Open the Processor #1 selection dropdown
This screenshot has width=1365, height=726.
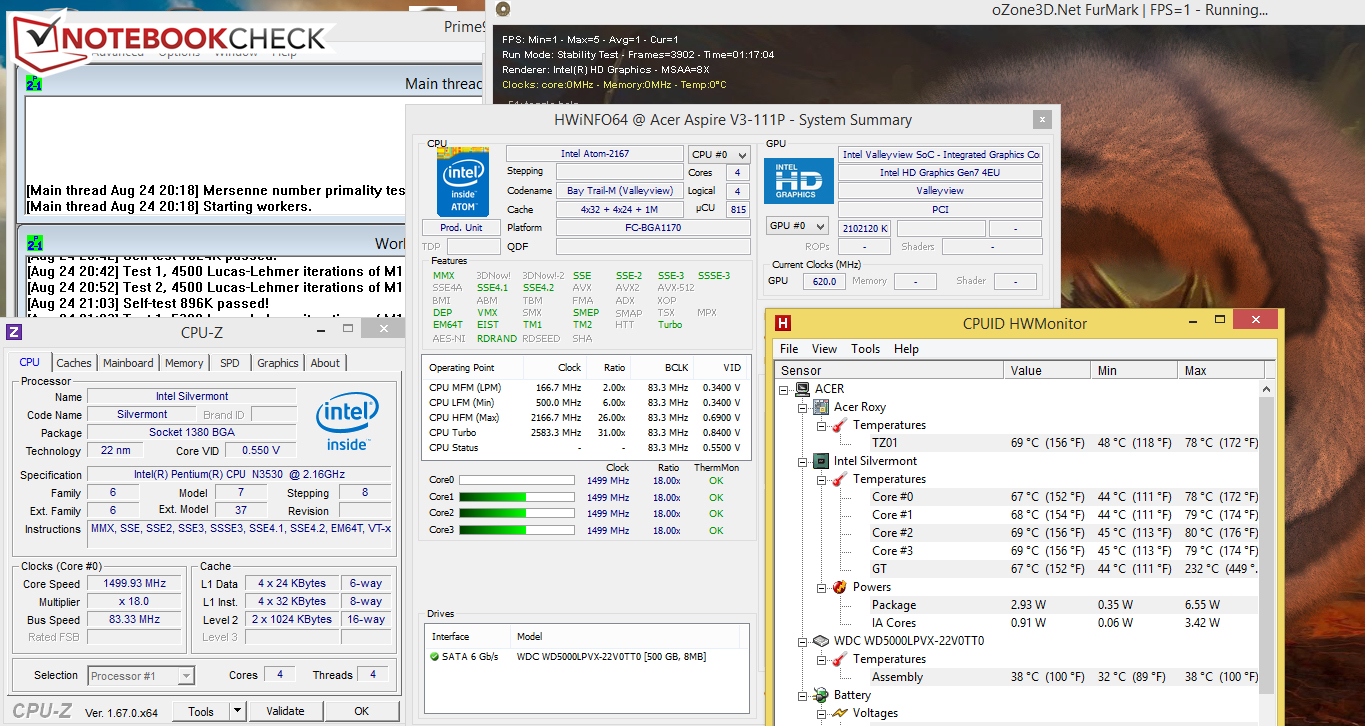pos(141,676)
